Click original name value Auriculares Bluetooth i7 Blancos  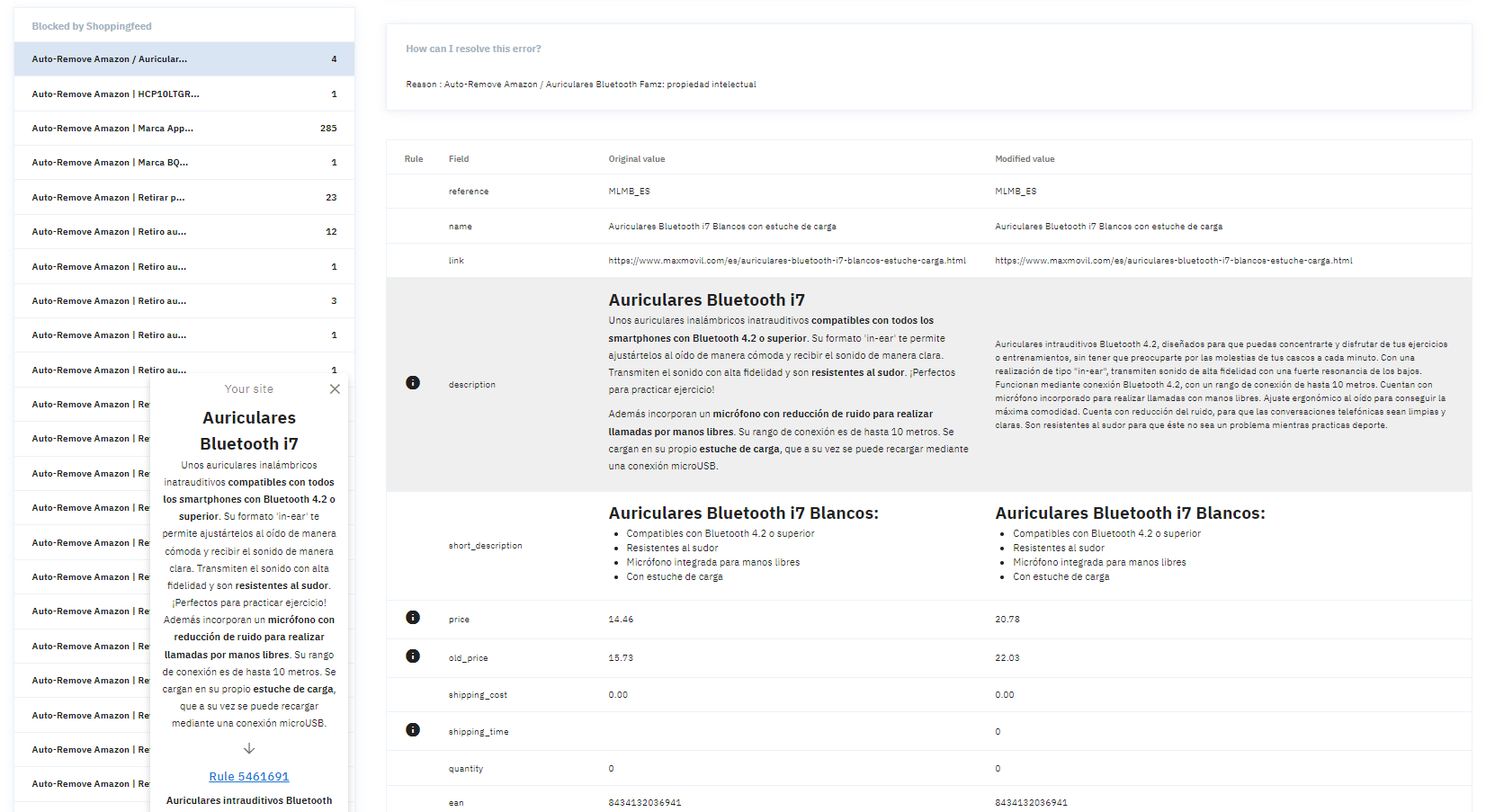[722, 227]
